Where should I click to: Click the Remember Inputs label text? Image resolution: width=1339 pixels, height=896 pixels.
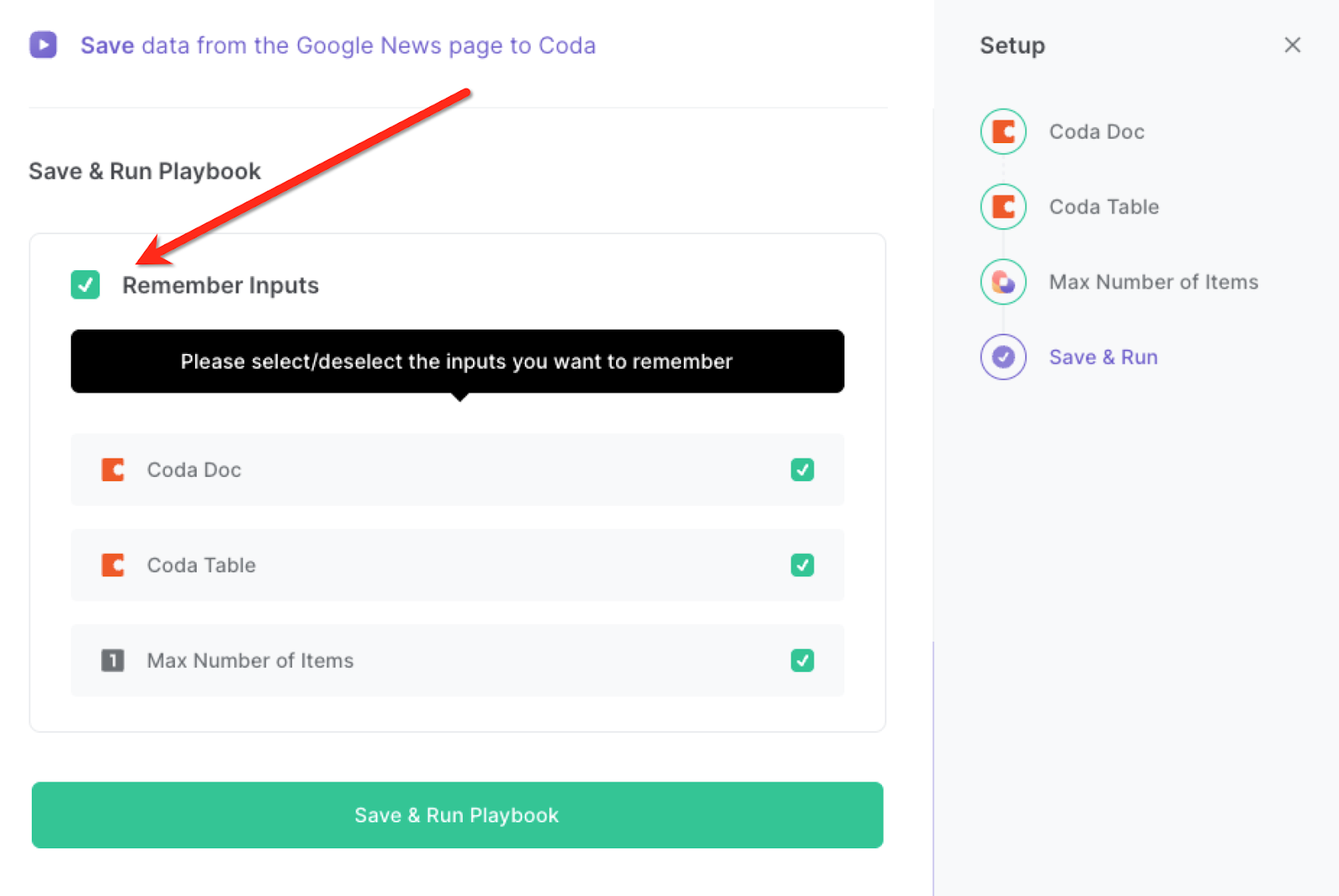(x=221, y=285)
